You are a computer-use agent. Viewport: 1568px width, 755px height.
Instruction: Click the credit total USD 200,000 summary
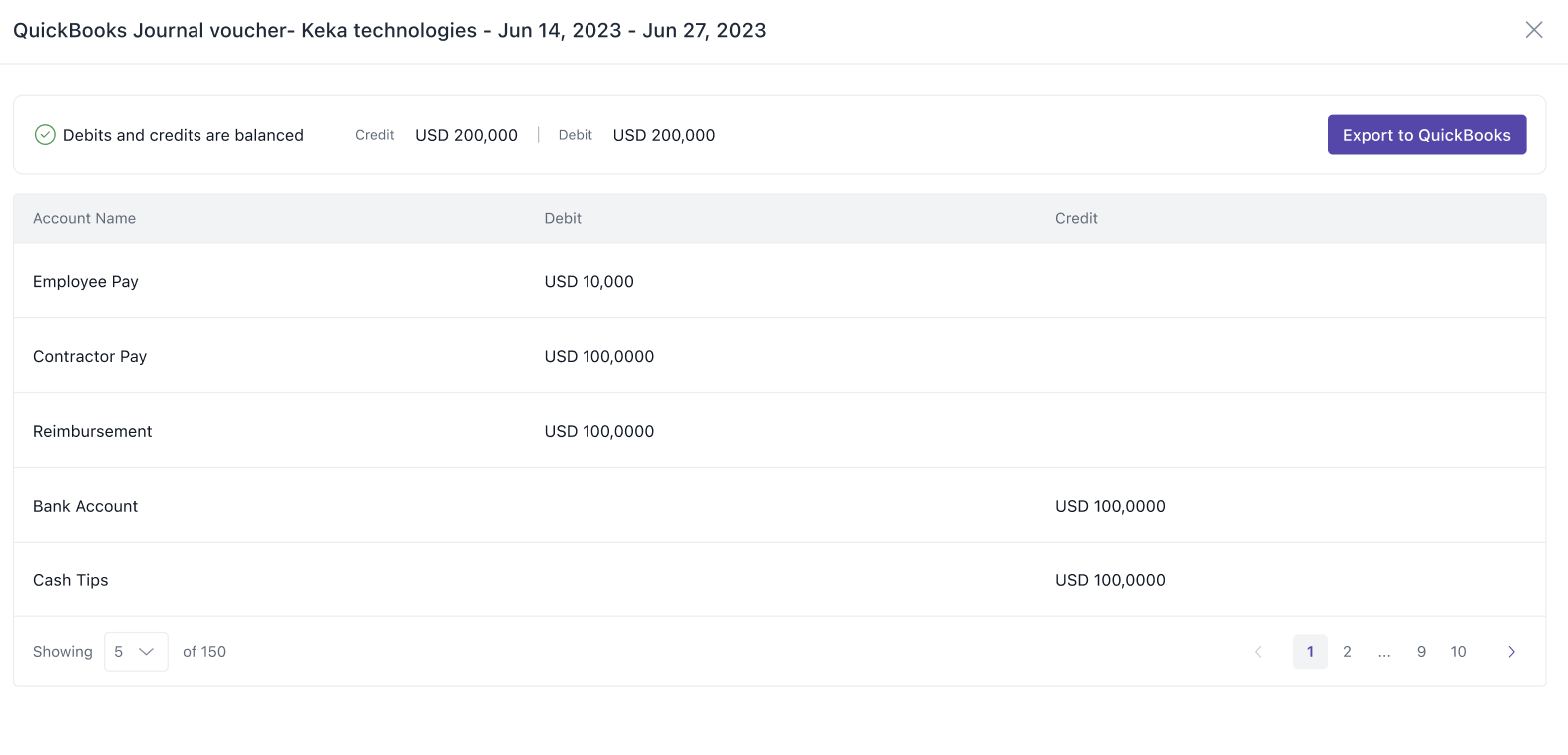466,135
